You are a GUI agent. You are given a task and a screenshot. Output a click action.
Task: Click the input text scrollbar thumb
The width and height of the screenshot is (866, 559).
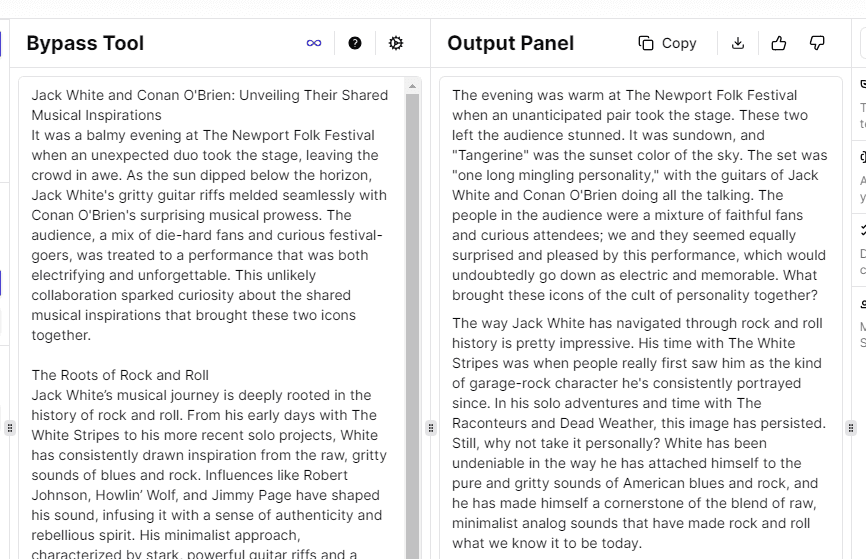coord(412,320)
